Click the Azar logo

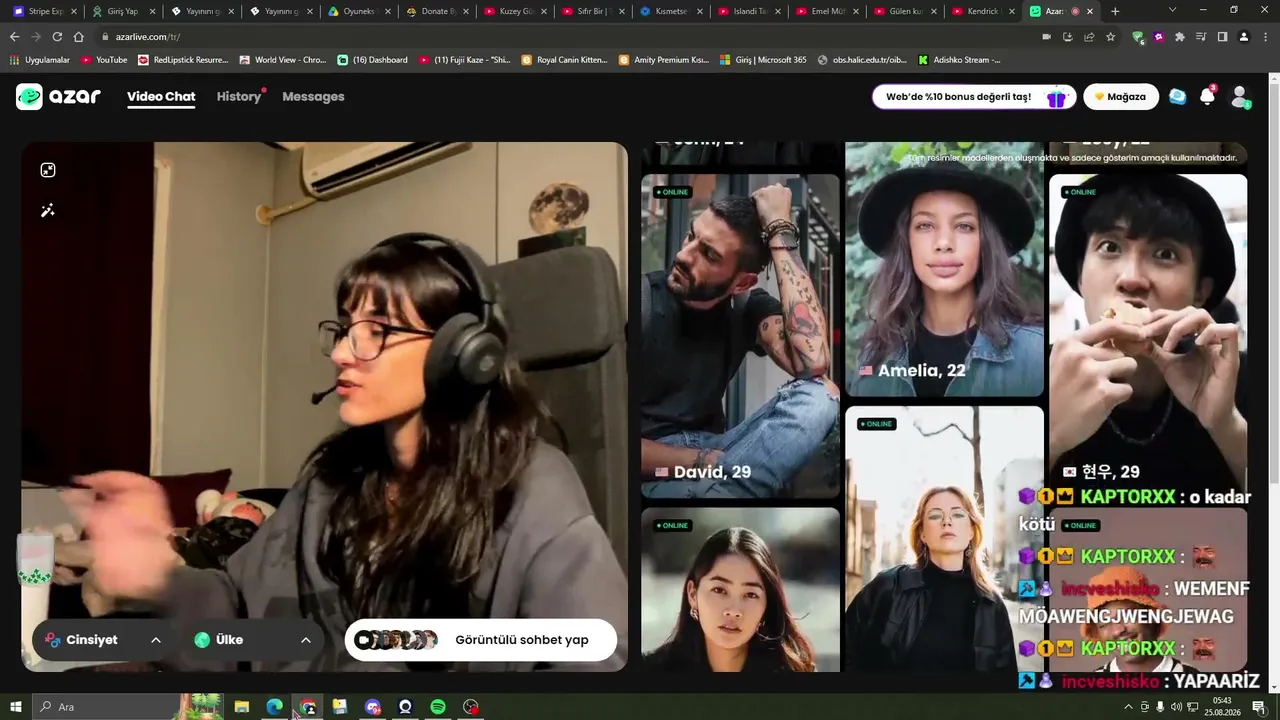(58, 96)
